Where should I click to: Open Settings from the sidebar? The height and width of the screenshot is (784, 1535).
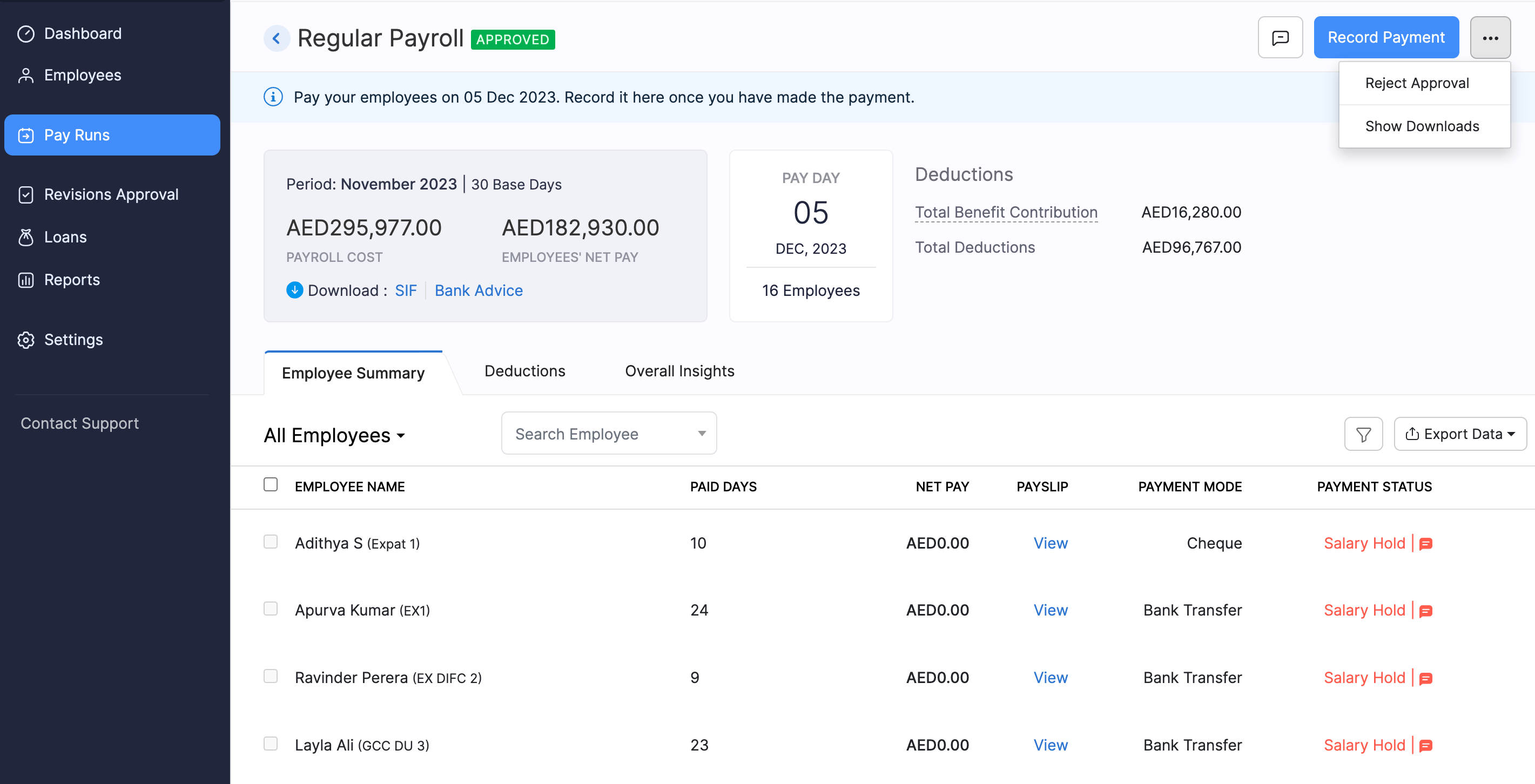73,340
